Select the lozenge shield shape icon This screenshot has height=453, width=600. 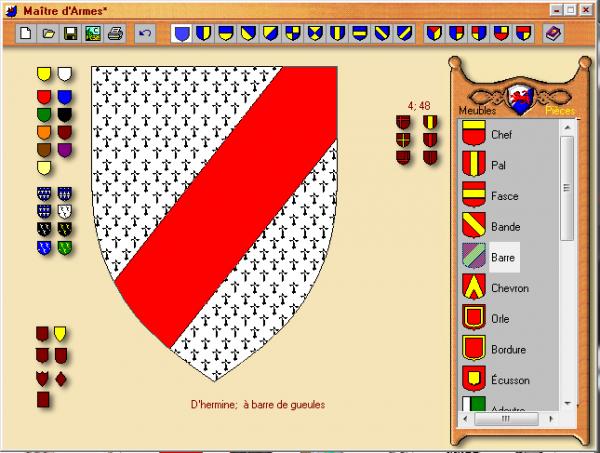[x=61, y=379]
